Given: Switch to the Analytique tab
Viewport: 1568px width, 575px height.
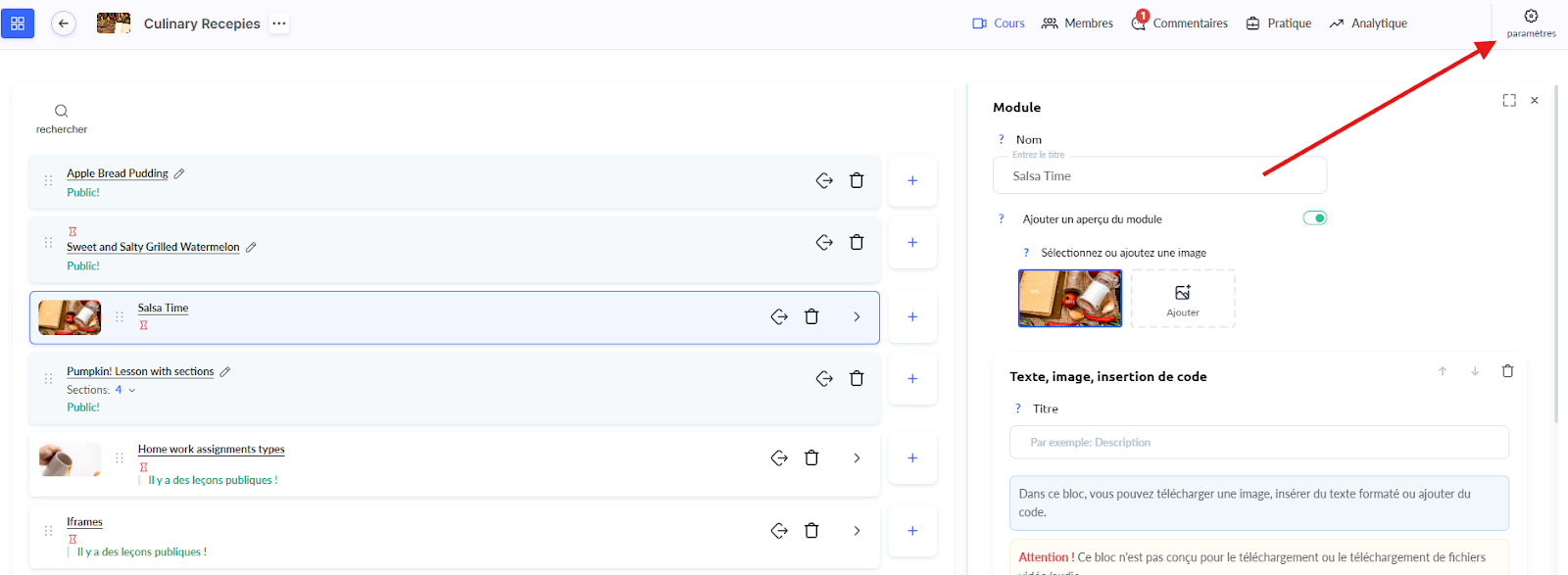Looking at the screenshot, I should point(1368,24).
